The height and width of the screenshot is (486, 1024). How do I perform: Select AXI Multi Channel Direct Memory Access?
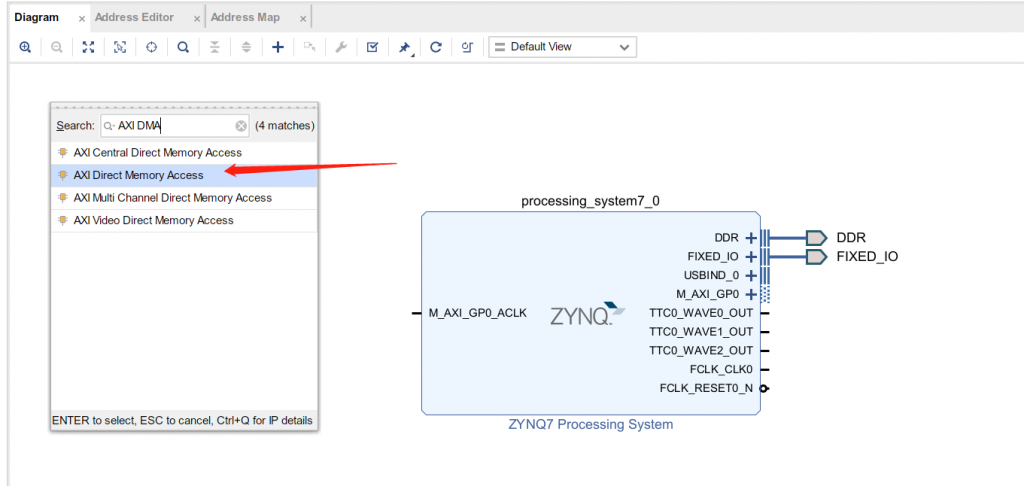(184, 197)
